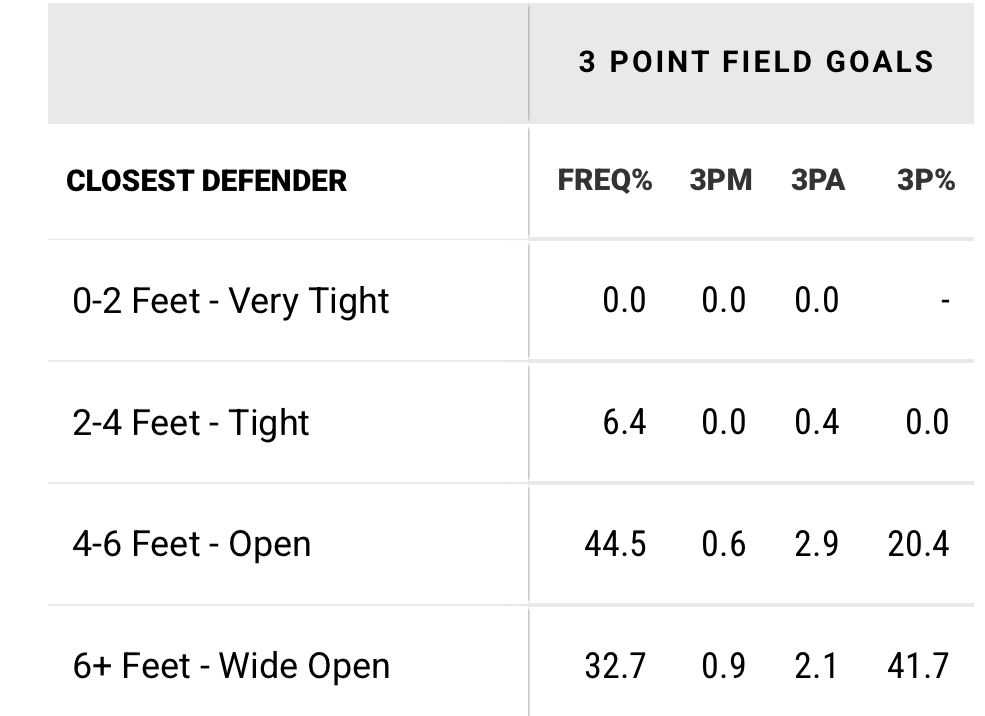
Task: Click the 0.6 makes value
Action: pos(723,545)
